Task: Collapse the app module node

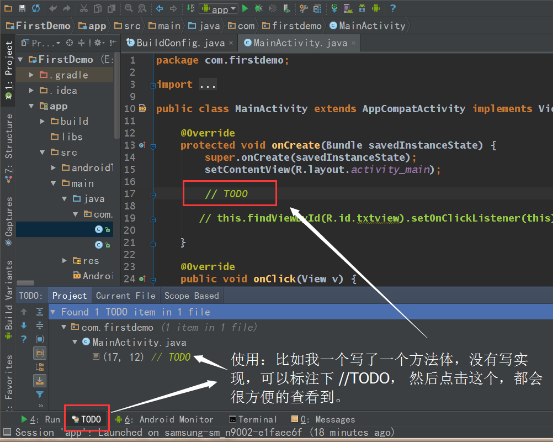Action: (31, 106)
